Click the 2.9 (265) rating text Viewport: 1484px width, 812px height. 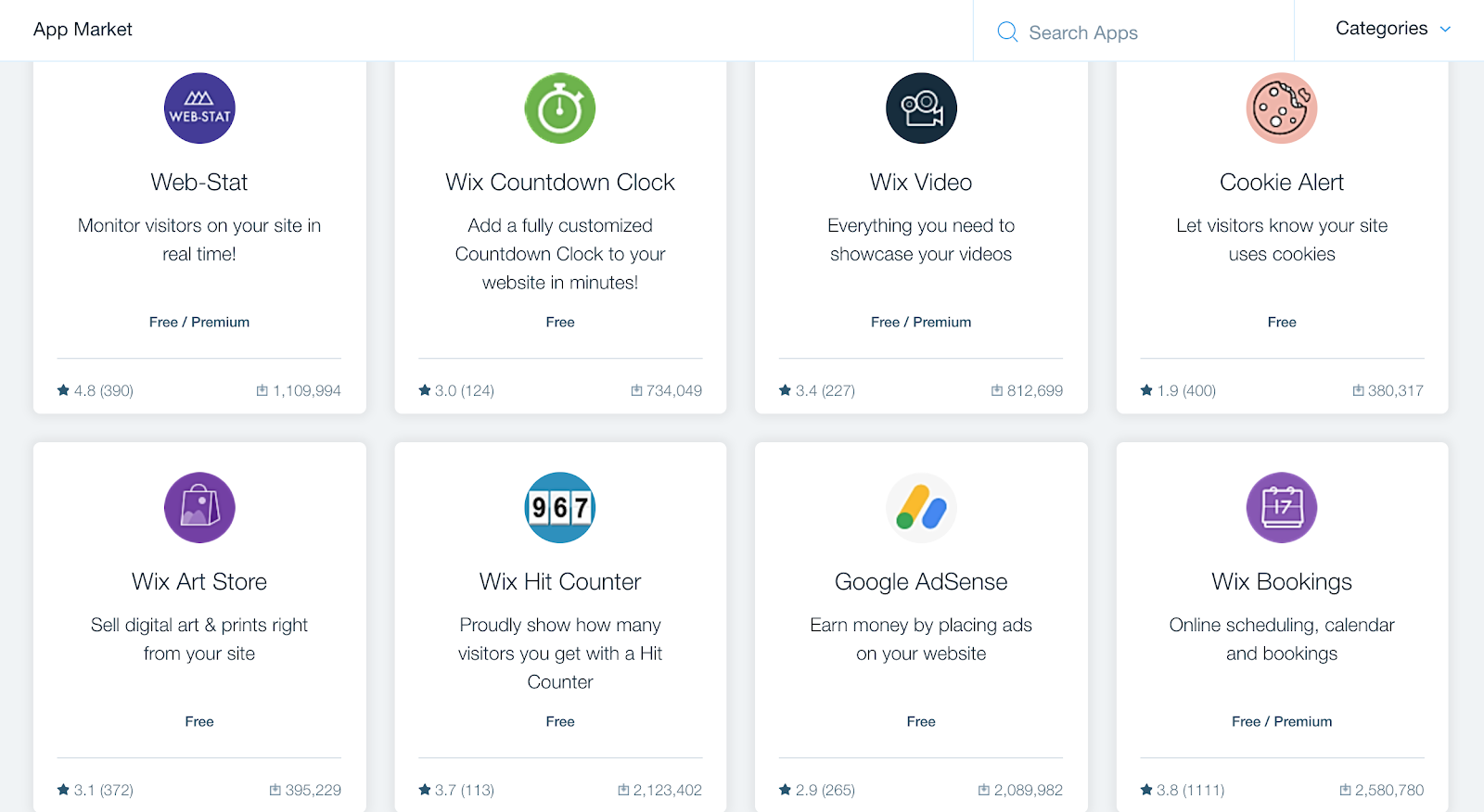(825, 790)
